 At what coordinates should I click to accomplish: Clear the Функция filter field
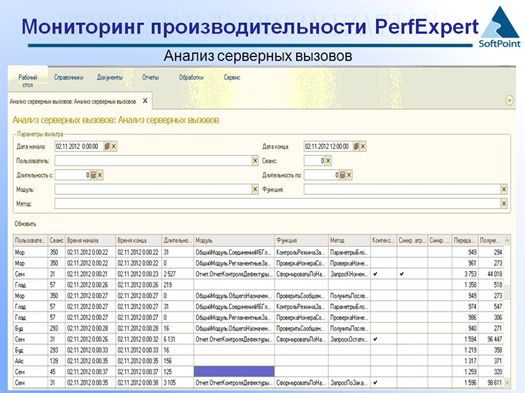504,189
